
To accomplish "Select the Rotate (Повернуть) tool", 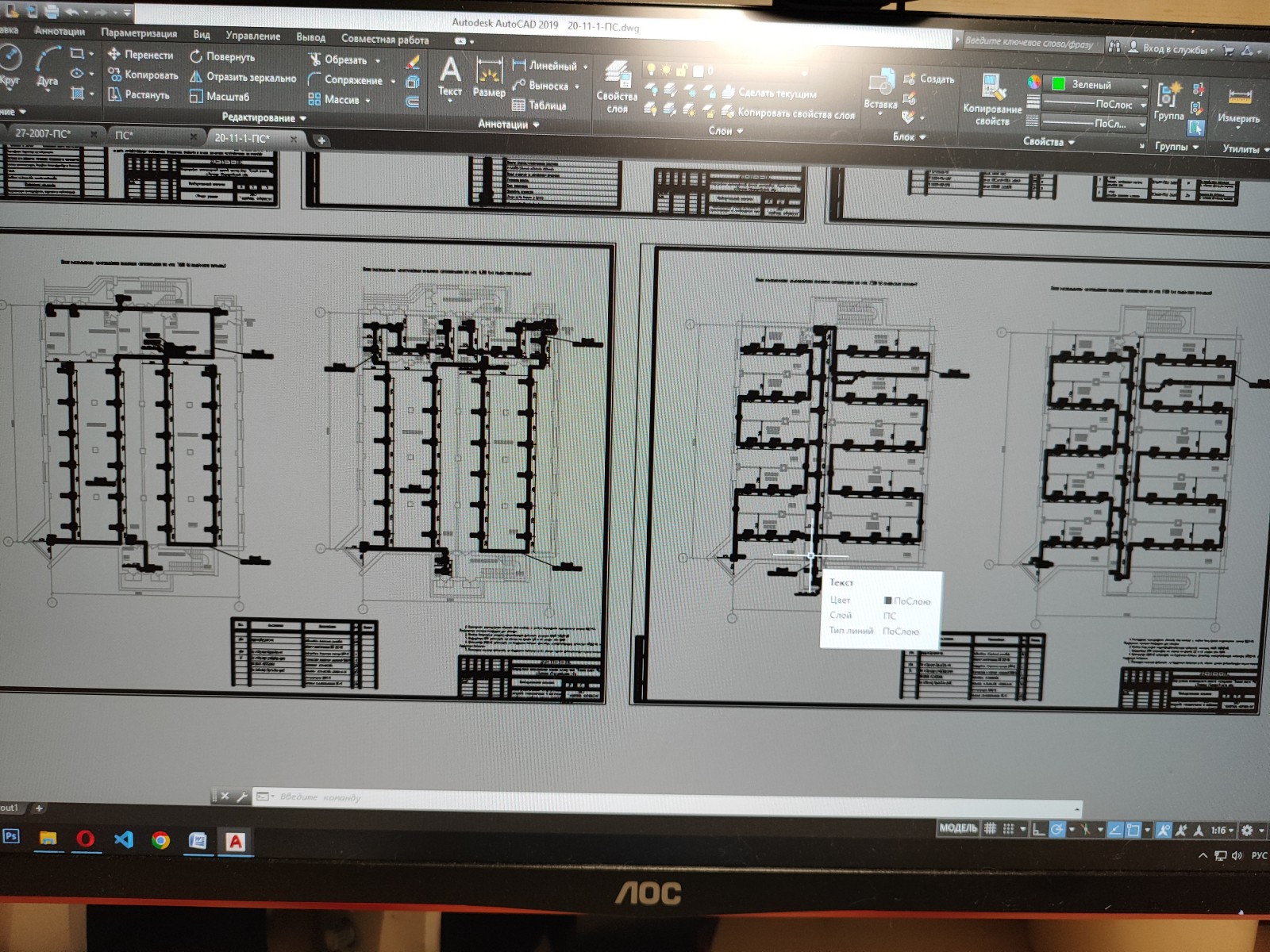I will coord(222,56).
